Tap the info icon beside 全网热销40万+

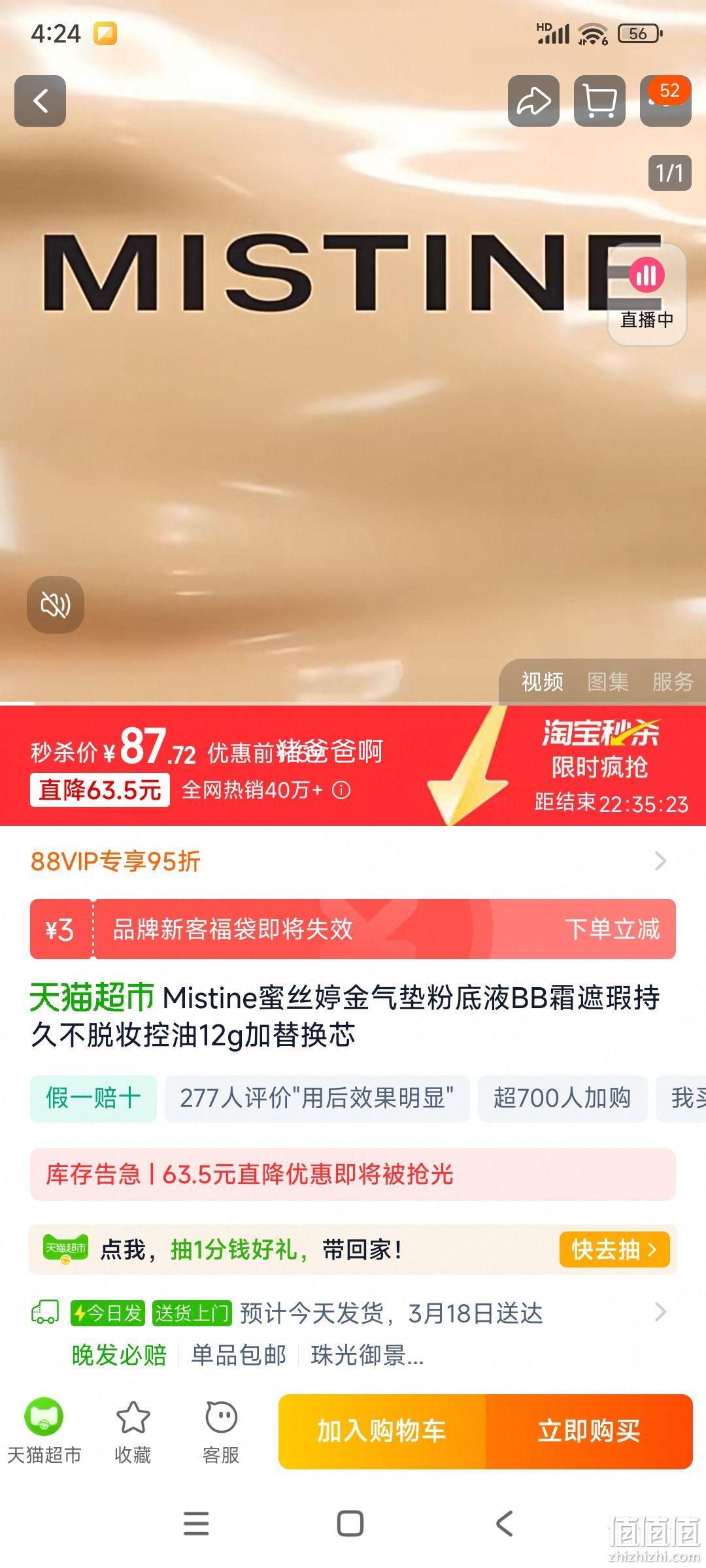coord(341,791)
